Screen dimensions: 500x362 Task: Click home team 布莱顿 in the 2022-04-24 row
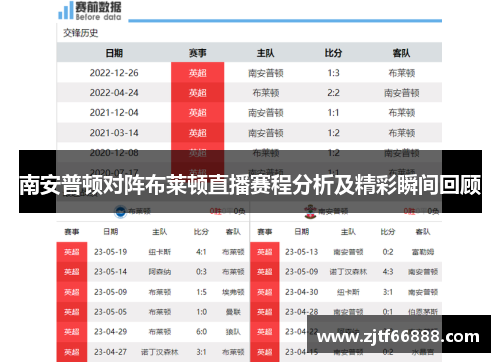click(x=266, y=93)
